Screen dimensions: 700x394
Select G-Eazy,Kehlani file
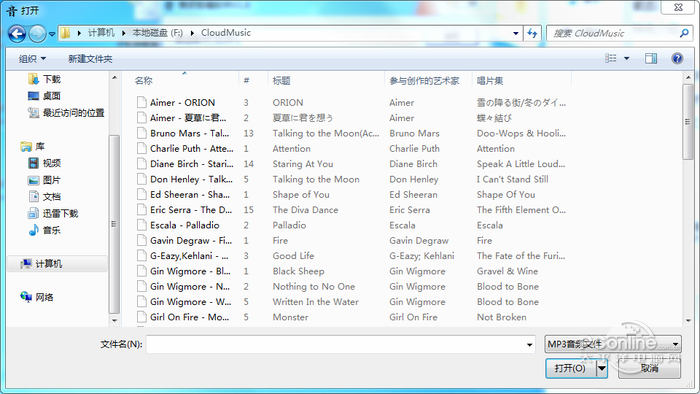[189, 256]
